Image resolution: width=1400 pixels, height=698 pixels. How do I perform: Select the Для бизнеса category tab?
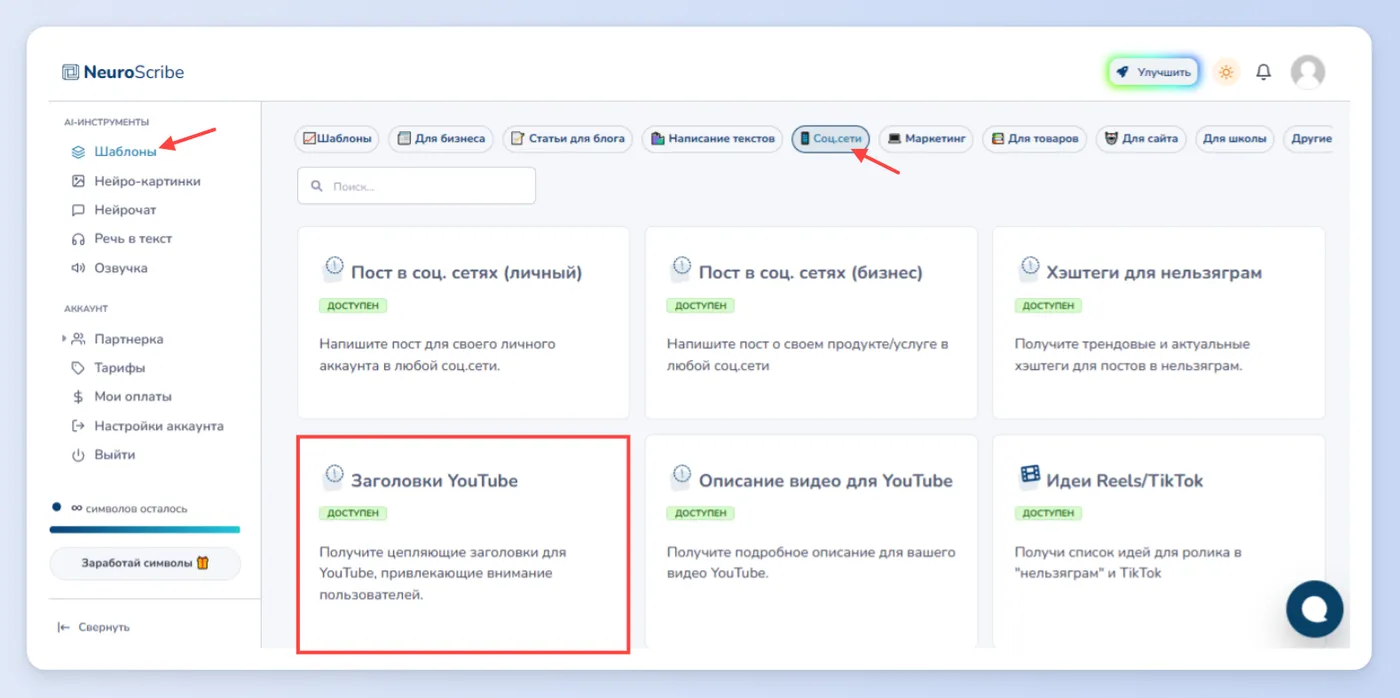[441, 139]
